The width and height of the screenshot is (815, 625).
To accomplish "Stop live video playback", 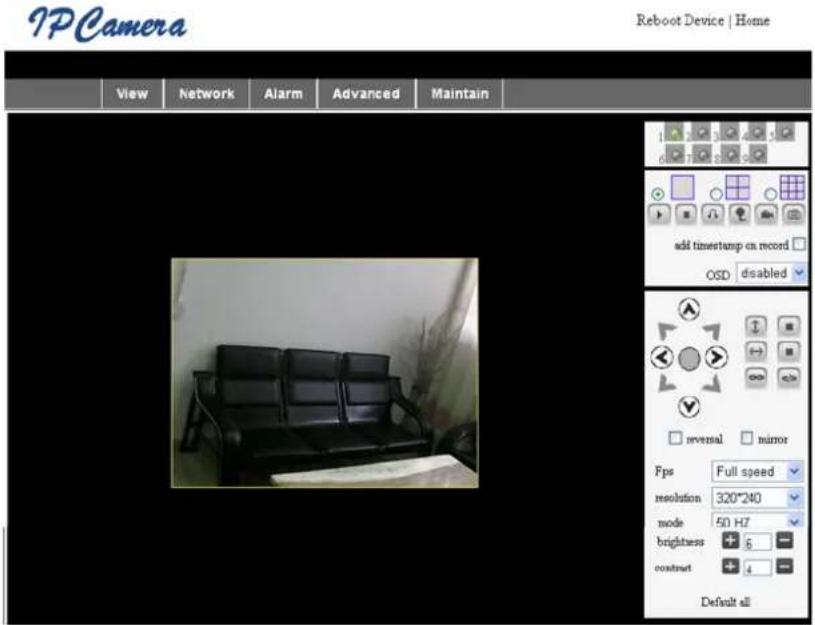I will tap(686, 214).
